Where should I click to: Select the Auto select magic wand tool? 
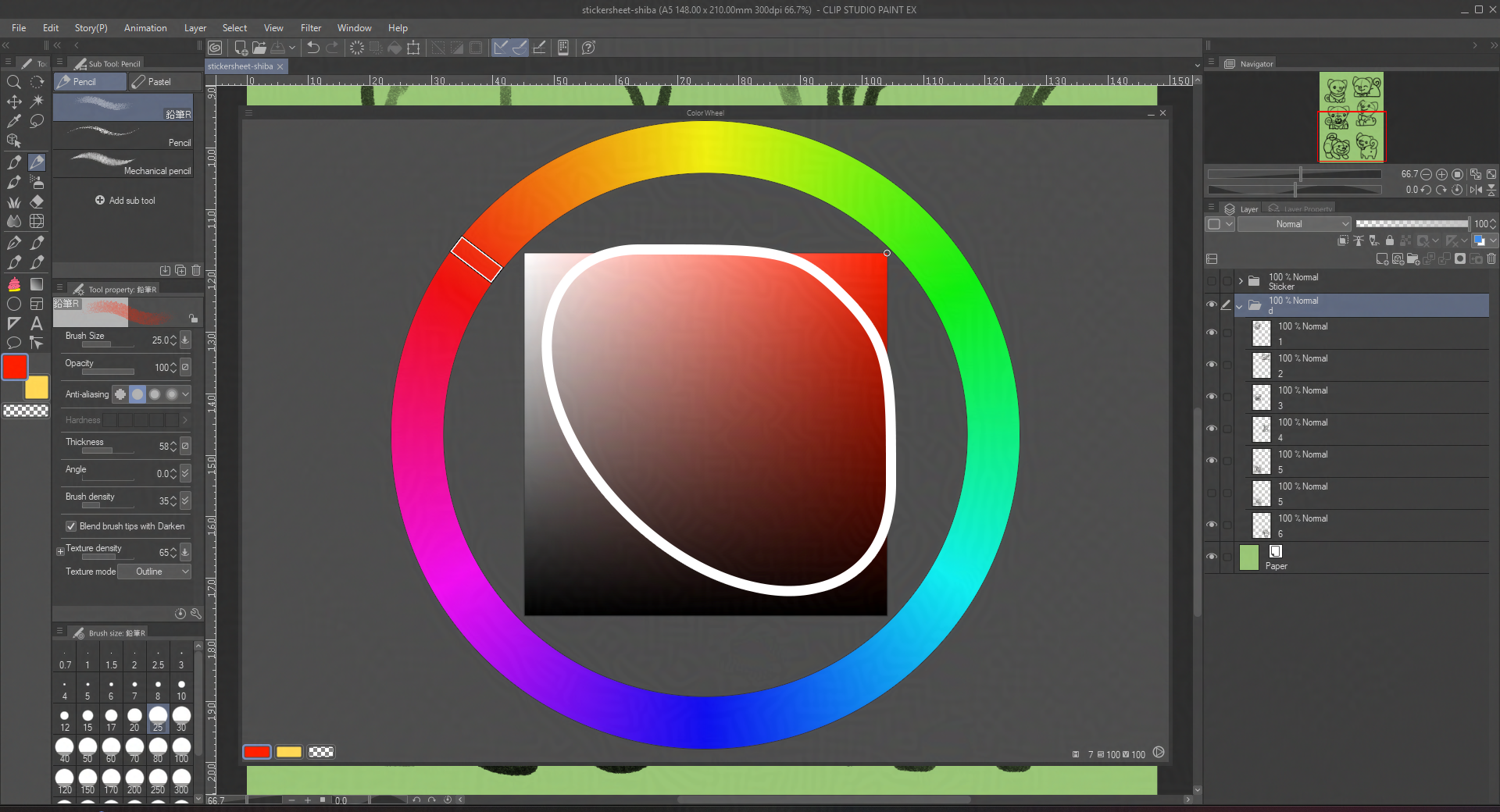37,101
